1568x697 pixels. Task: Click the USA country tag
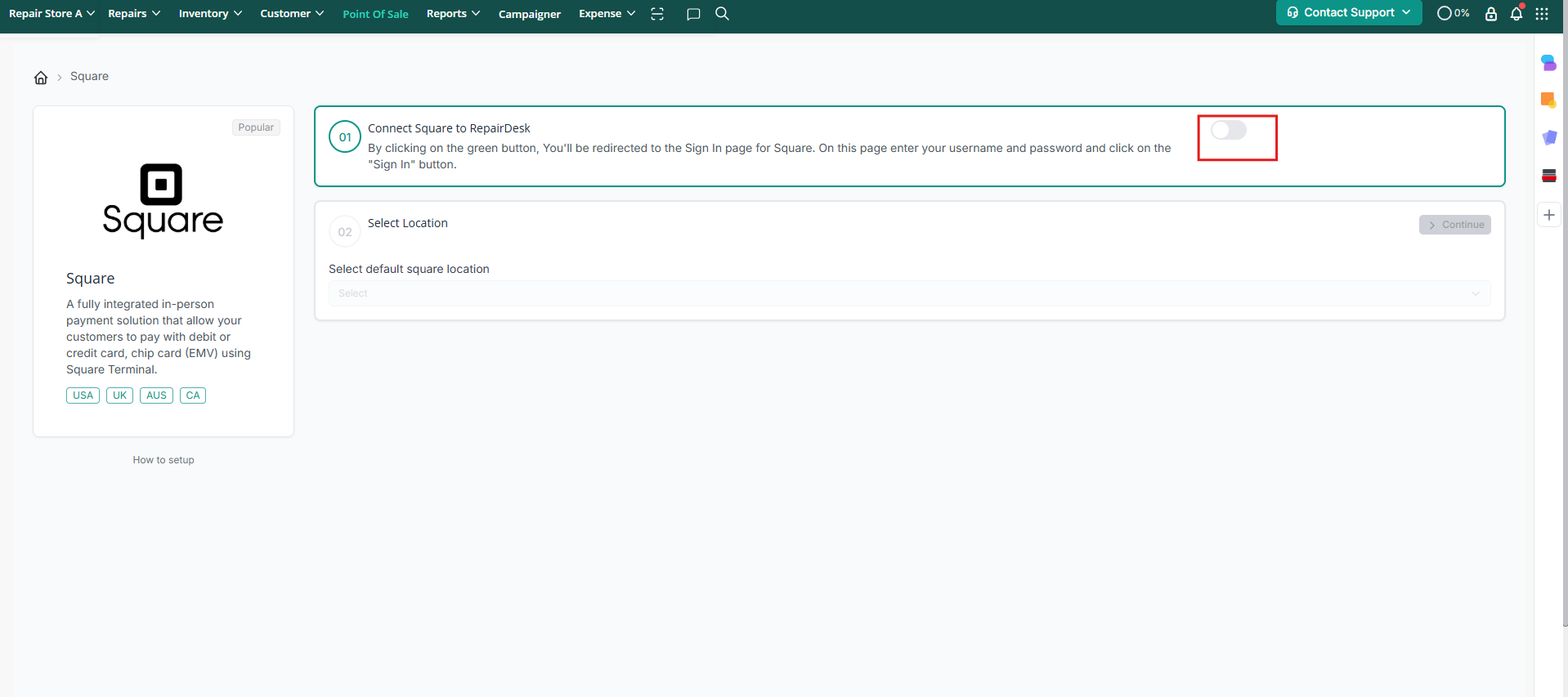83,395
